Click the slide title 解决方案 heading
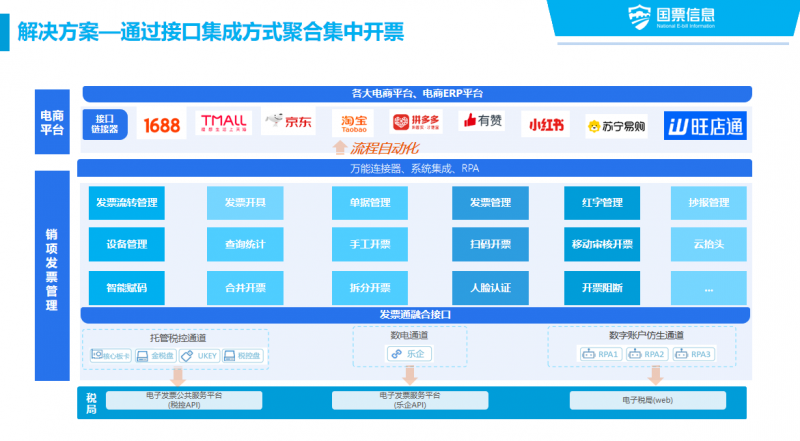 [x=210, y=32]
